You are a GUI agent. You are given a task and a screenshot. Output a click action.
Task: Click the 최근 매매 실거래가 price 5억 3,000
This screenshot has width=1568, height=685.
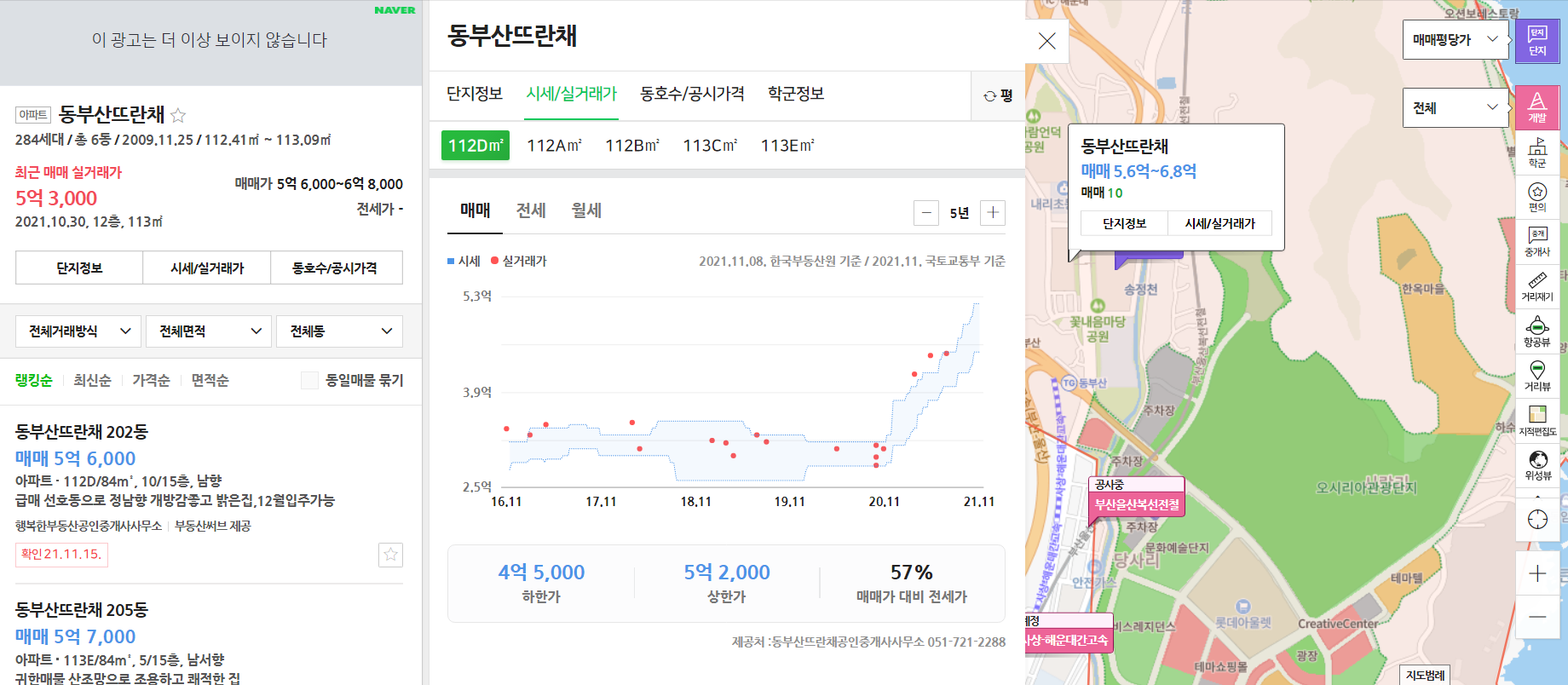pyautogui.click(x=56, y=199)
